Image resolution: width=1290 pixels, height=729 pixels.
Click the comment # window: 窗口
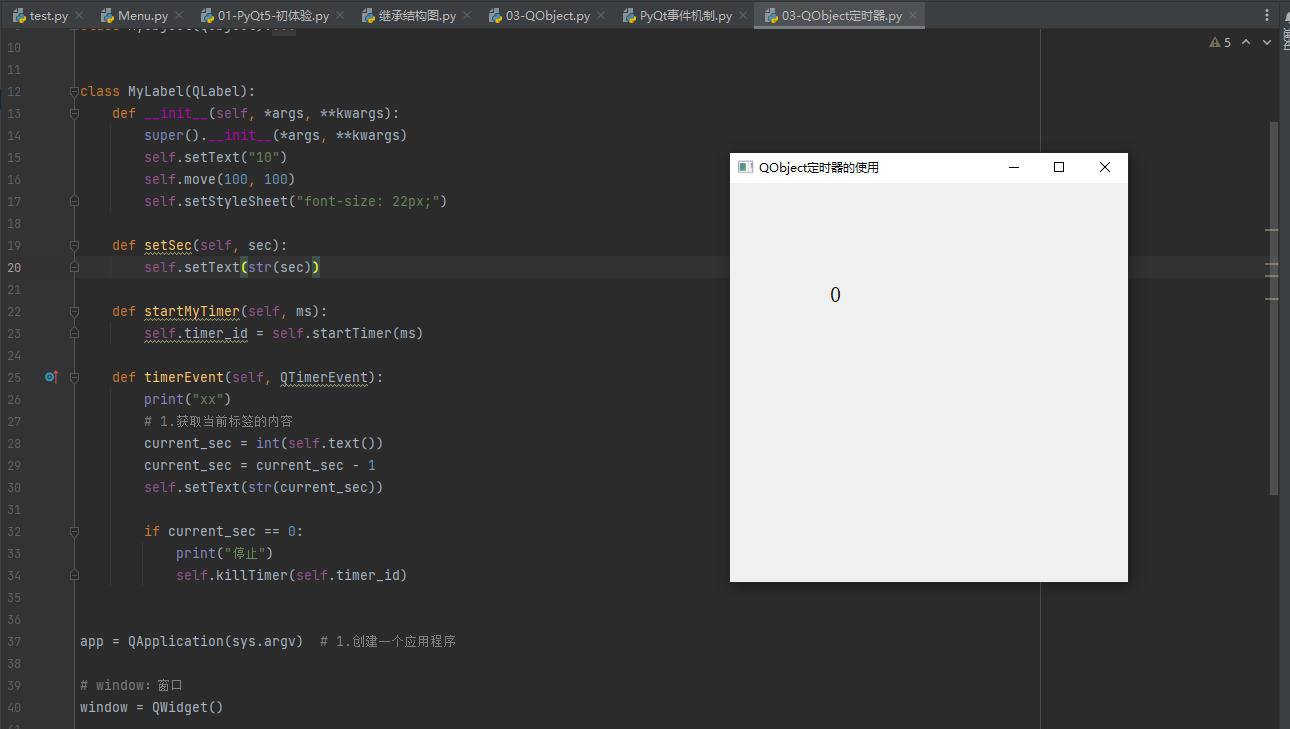(131, 686)
